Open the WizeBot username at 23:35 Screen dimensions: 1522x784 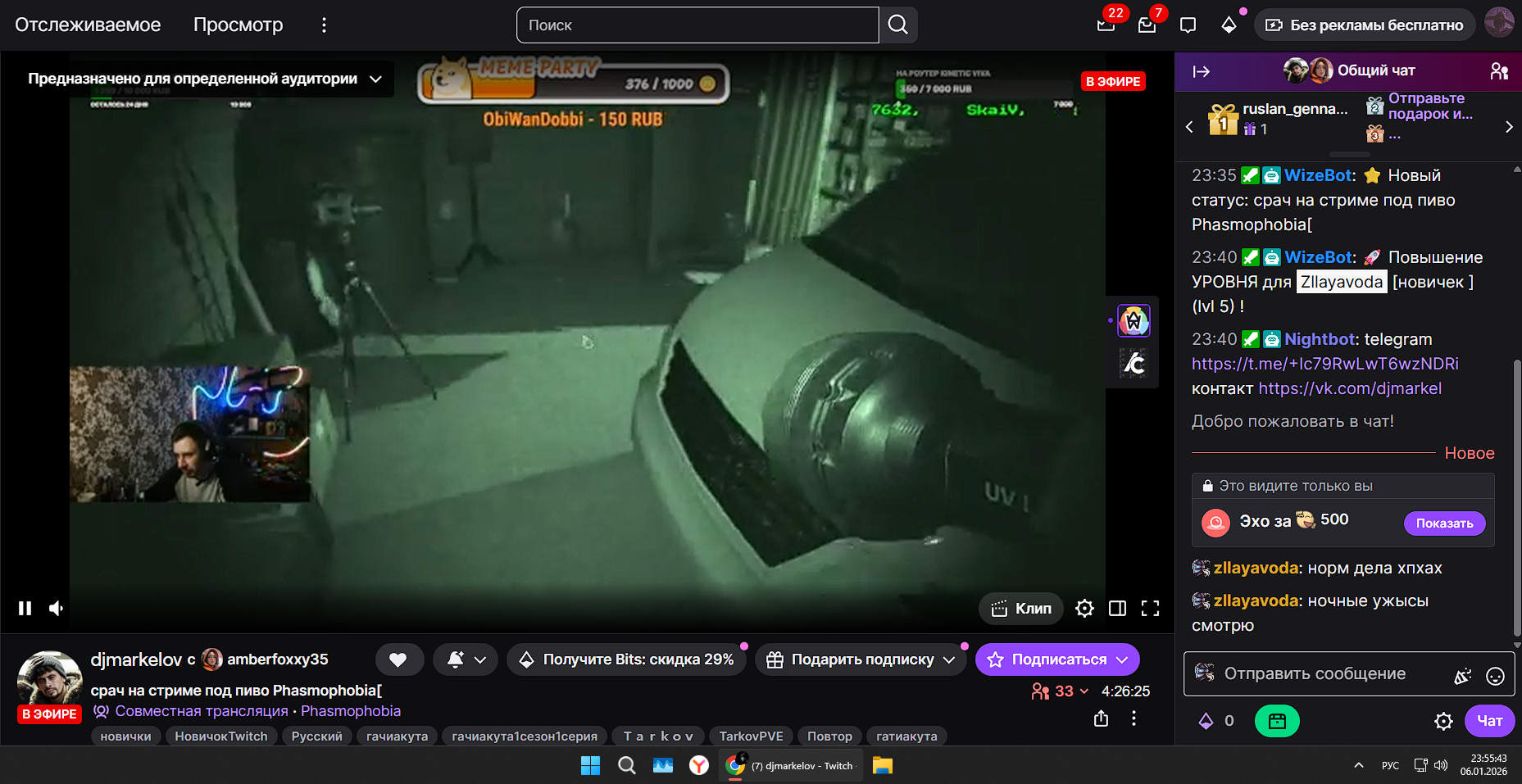pyautogui.click(x=1320, y=175)
